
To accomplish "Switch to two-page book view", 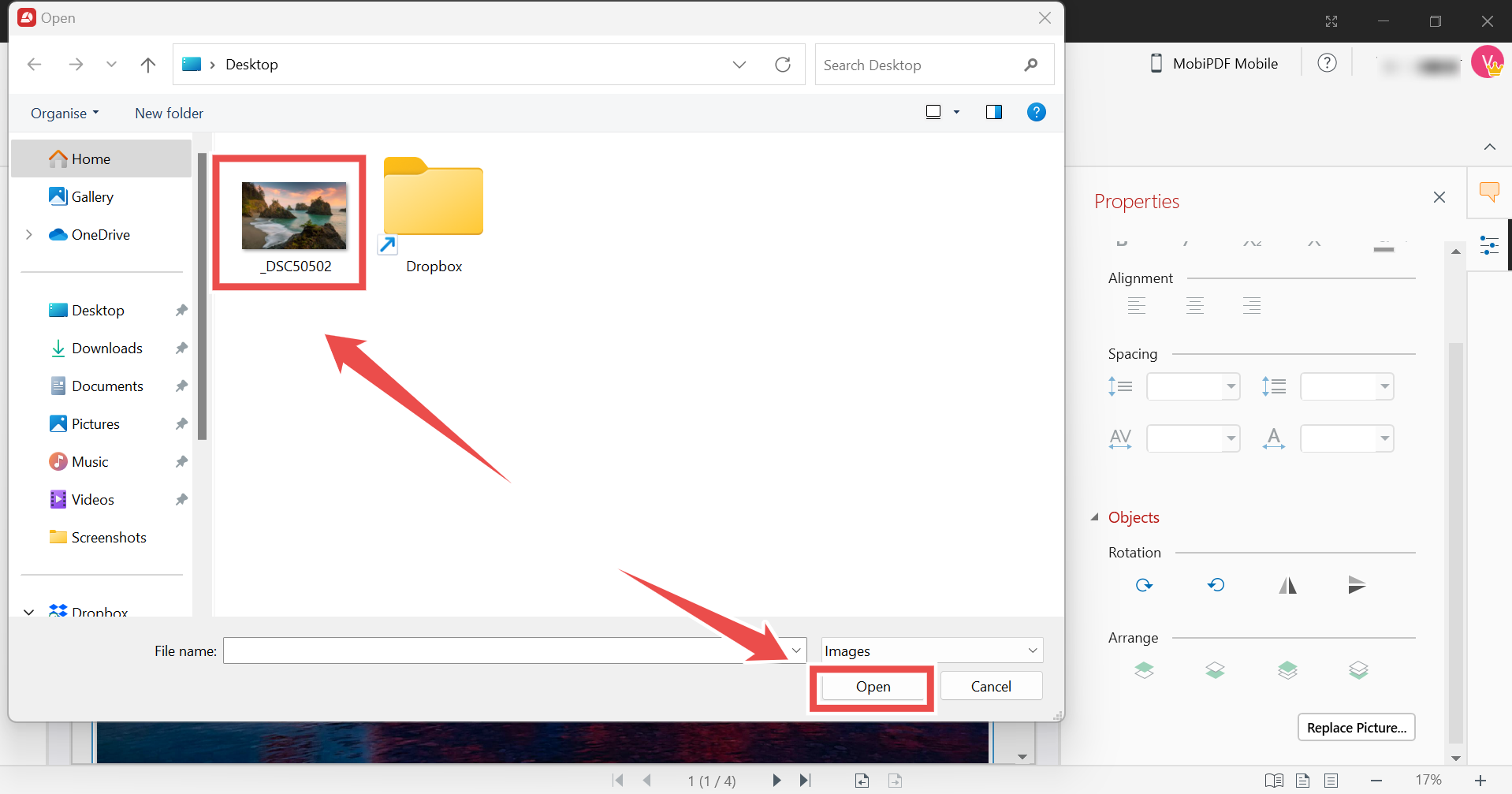I will [1273, 781].
